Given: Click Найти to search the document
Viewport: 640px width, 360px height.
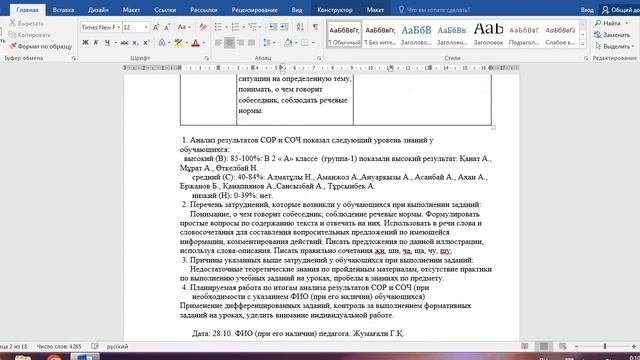Looking at the screenshot, I should pos(611,23).
